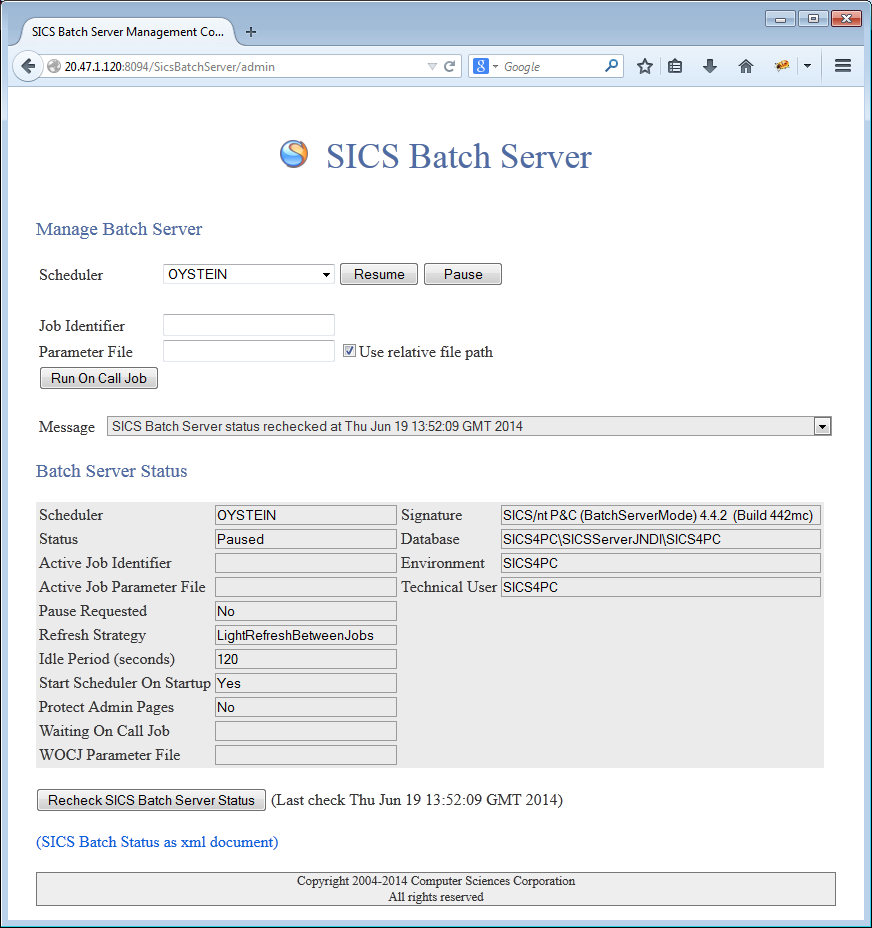
Task: Open a new tab with the plus button
Action: tap(251, 32)
